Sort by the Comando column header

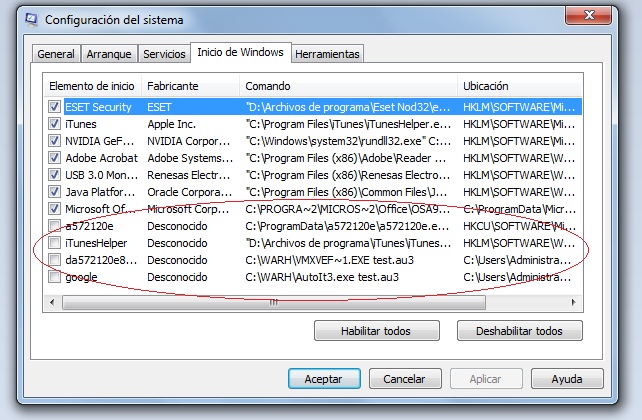(x=348, y=86)
